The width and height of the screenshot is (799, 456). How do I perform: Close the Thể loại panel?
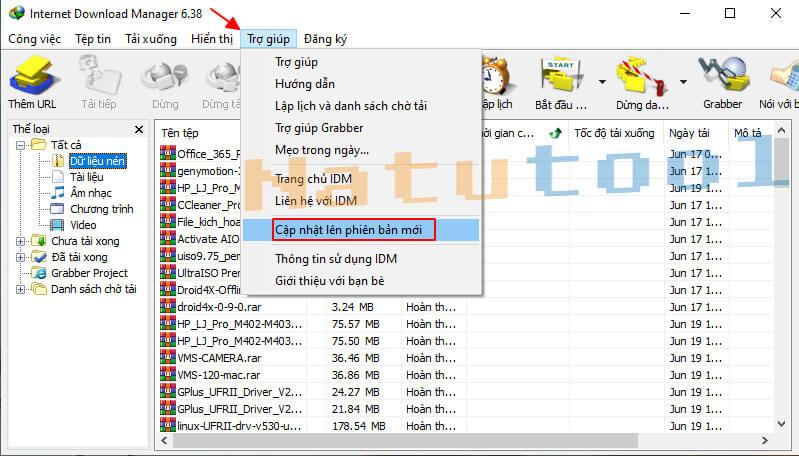(139, 129)
